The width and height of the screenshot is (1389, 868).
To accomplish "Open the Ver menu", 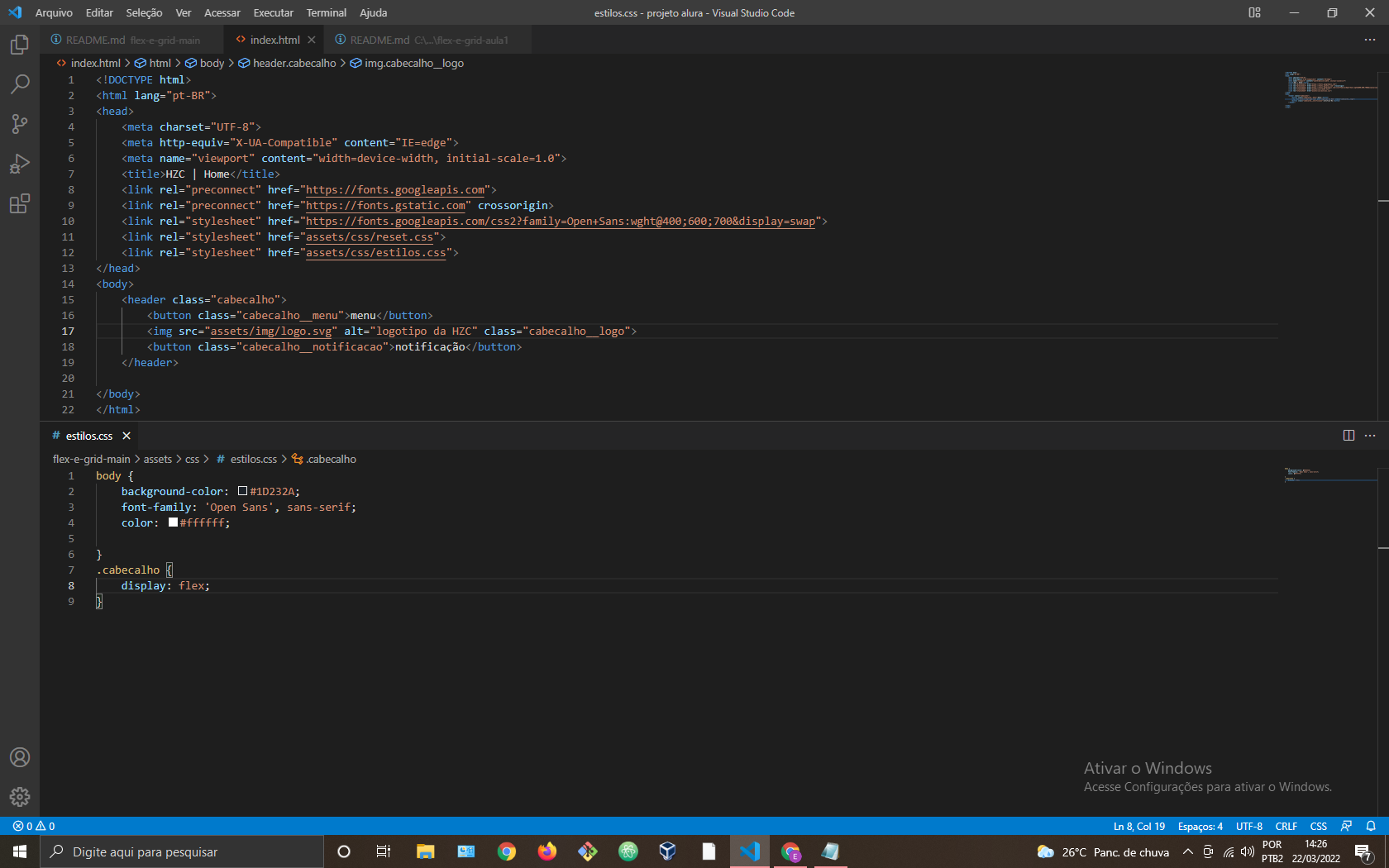I will click(x=184, y=12).
